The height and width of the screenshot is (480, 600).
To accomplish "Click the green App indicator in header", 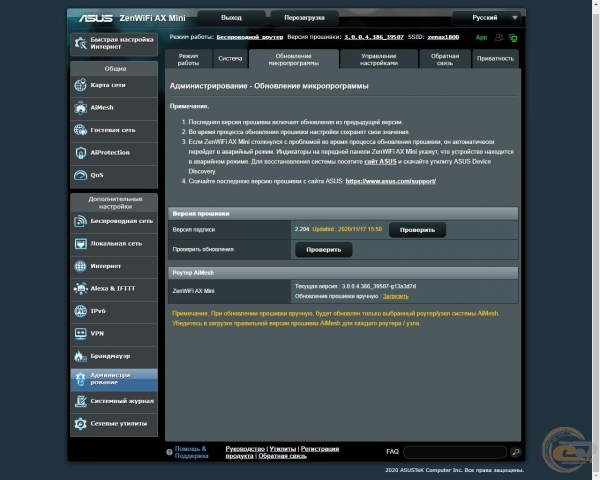I will point(481,38).
